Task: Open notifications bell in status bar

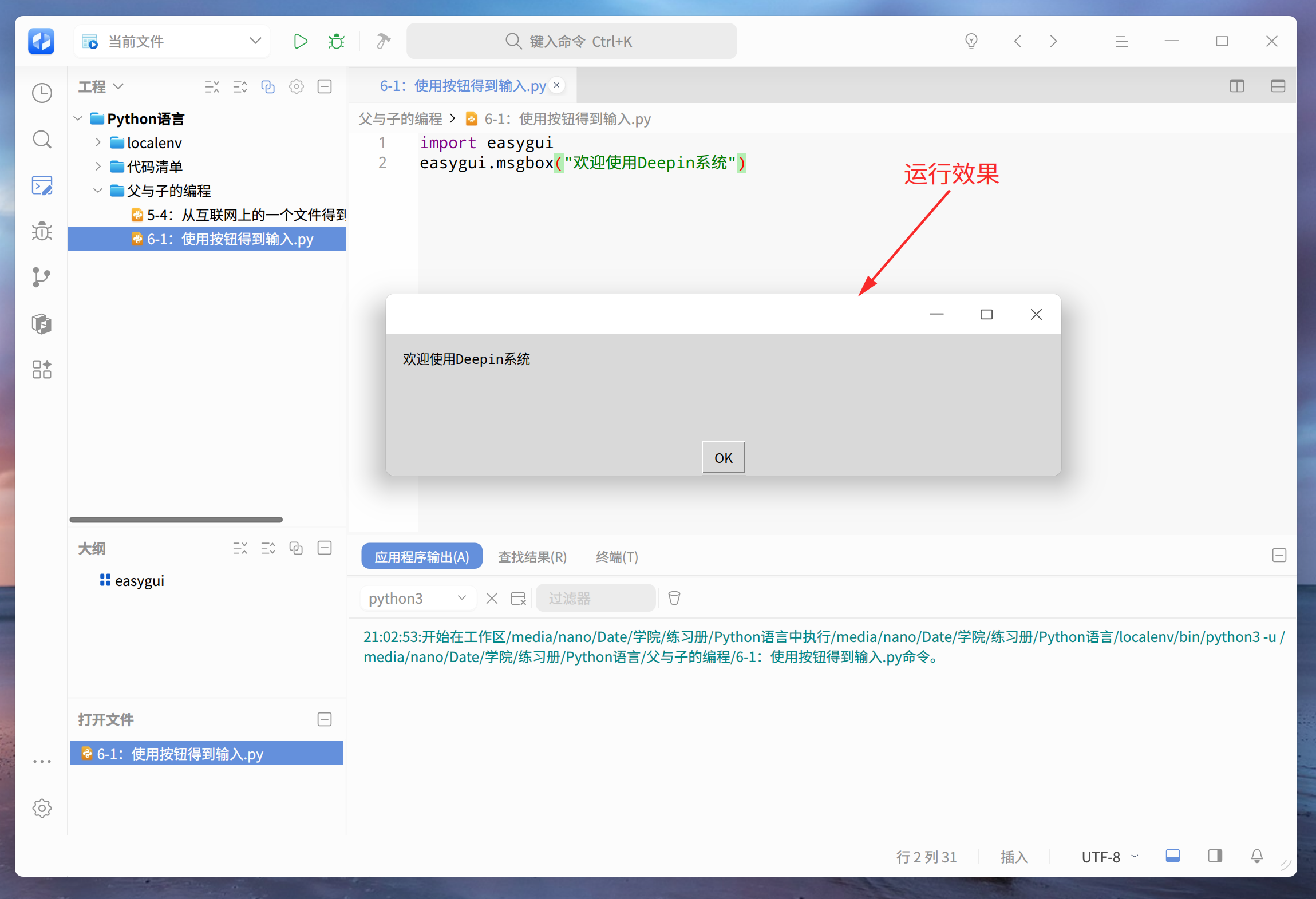Action: (1257, 856)
